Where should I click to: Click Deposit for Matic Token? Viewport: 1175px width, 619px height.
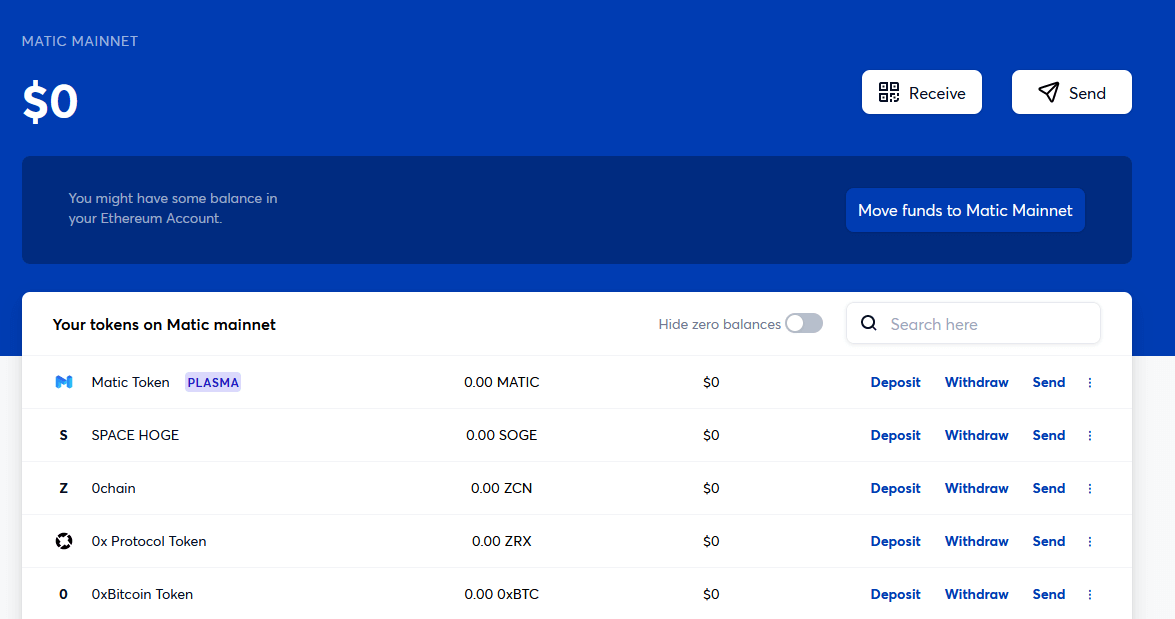tap(895, 382)
